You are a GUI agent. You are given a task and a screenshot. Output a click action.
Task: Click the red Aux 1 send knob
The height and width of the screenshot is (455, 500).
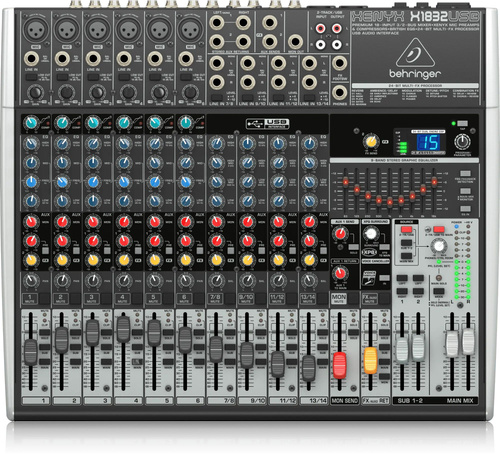click(x=340, y=233)
